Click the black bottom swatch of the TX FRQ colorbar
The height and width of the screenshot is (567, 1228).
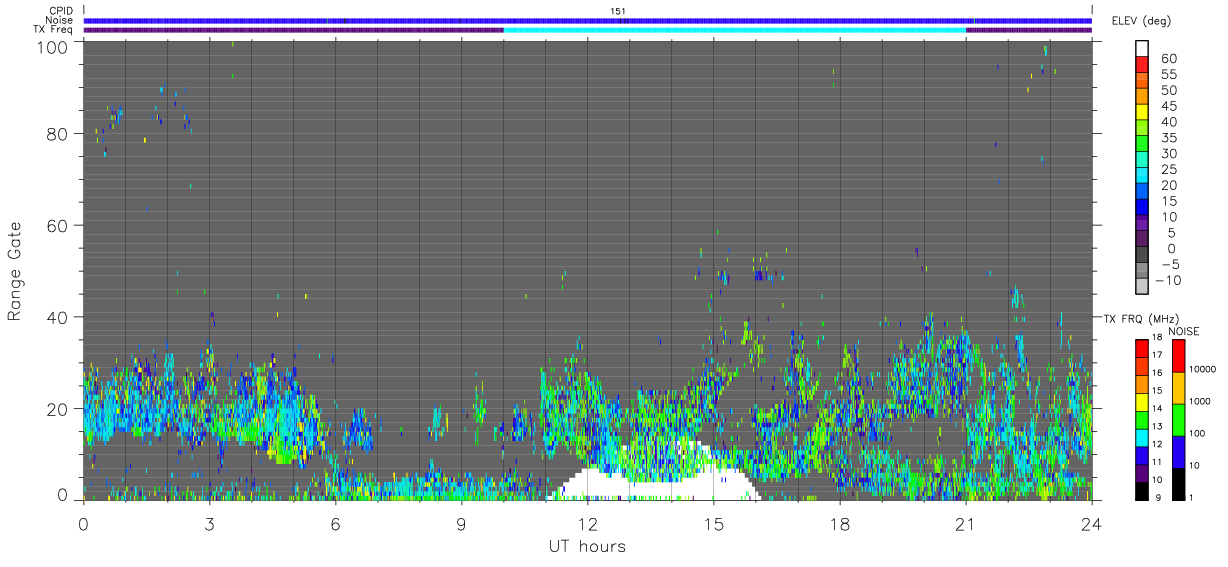1141,492
